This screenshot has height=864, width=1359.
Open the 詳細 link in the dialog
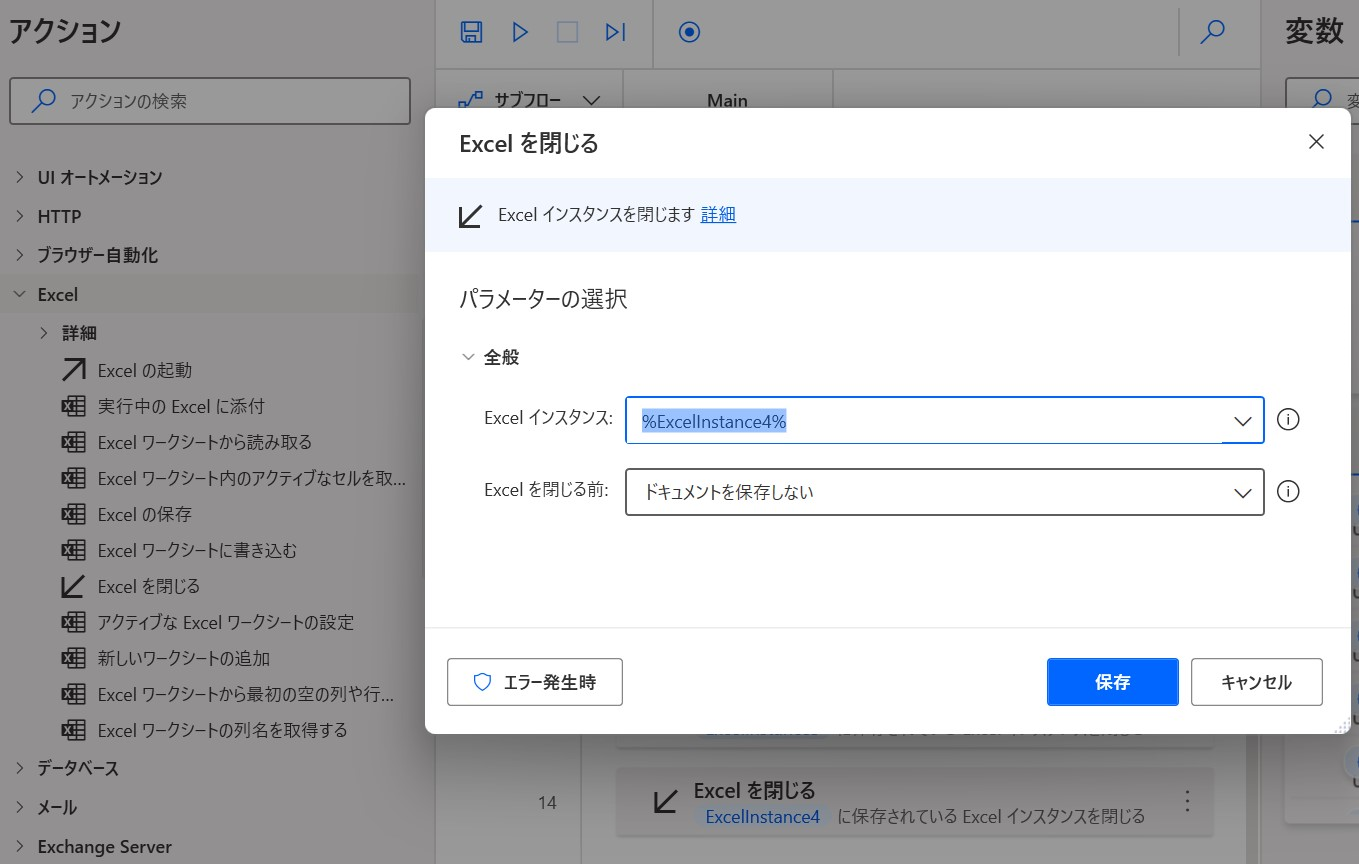click(717, 216)
